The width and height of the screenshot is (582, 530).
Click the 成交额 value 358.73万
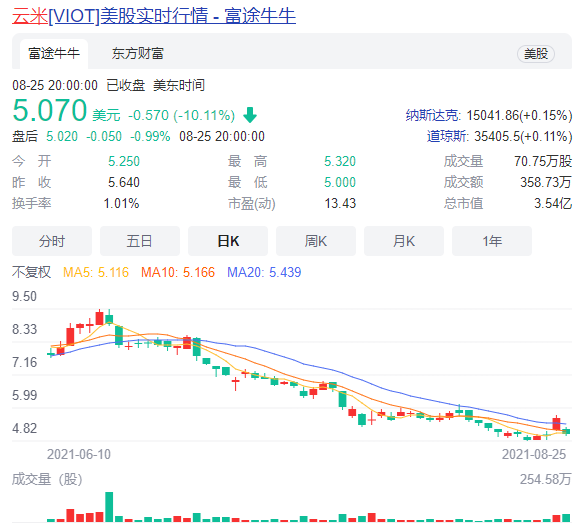coord(546,182)
